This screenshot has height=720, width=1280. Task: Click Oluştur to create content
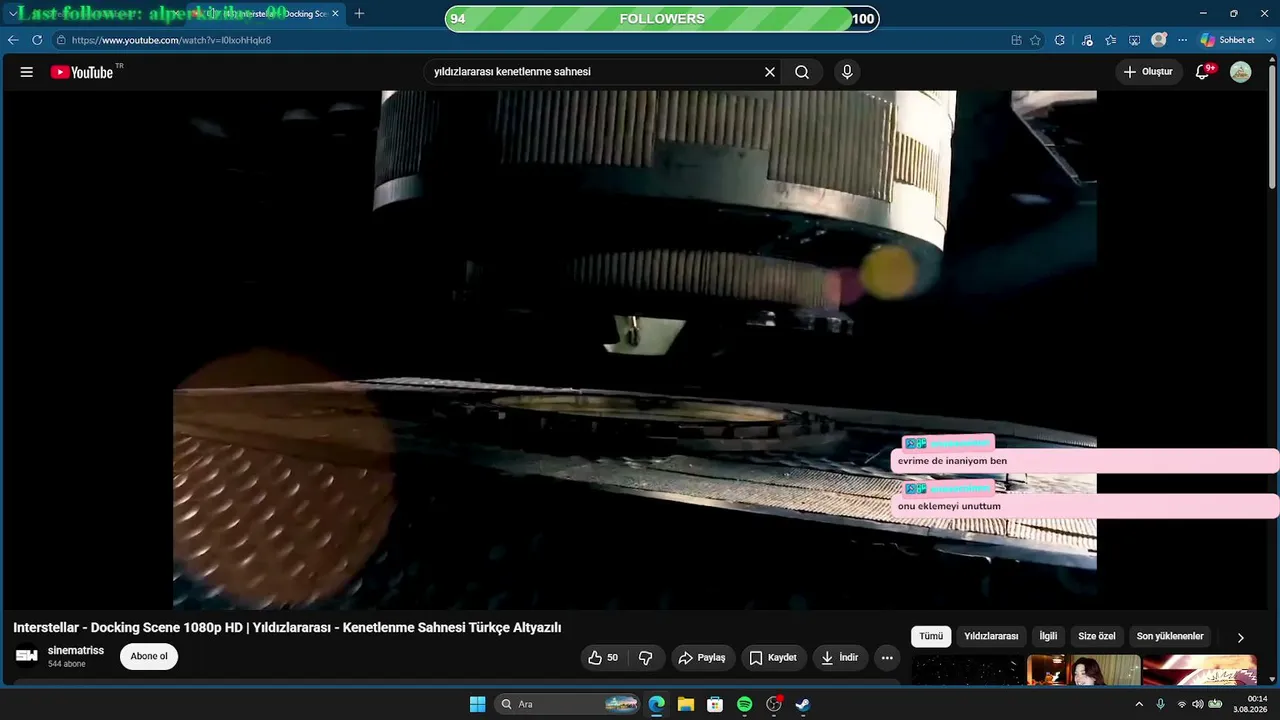(1148, 72)
